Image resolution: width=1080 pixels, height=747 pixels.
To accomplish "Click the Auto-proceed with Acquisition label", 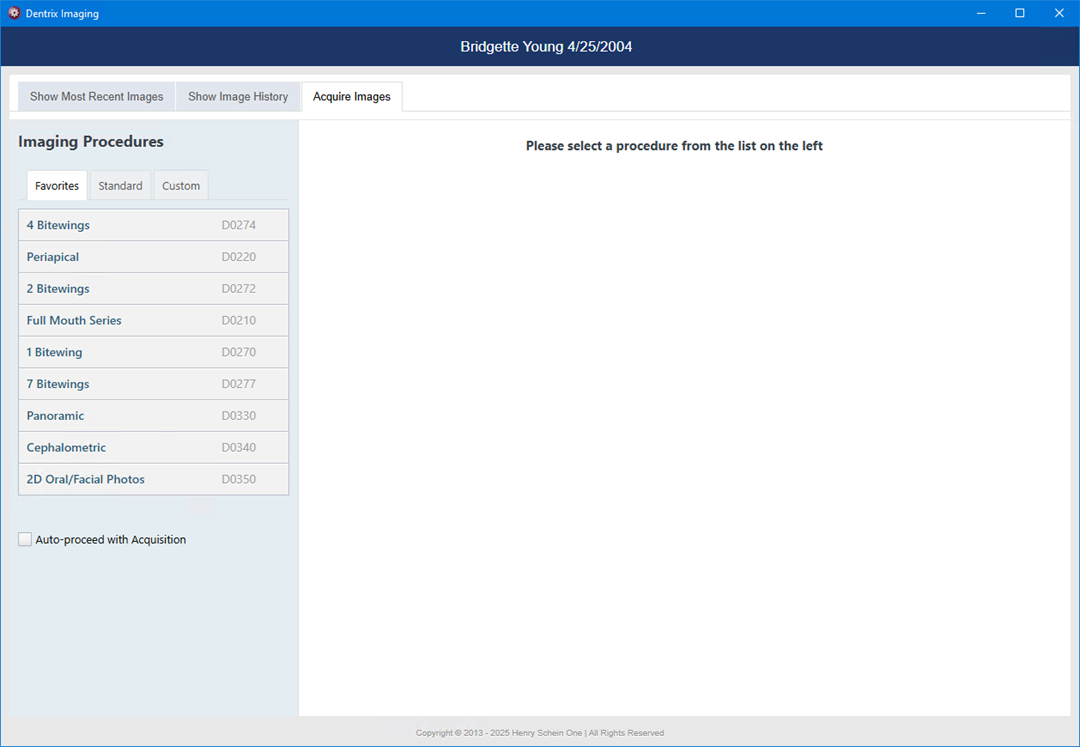I will pos(111,540).
